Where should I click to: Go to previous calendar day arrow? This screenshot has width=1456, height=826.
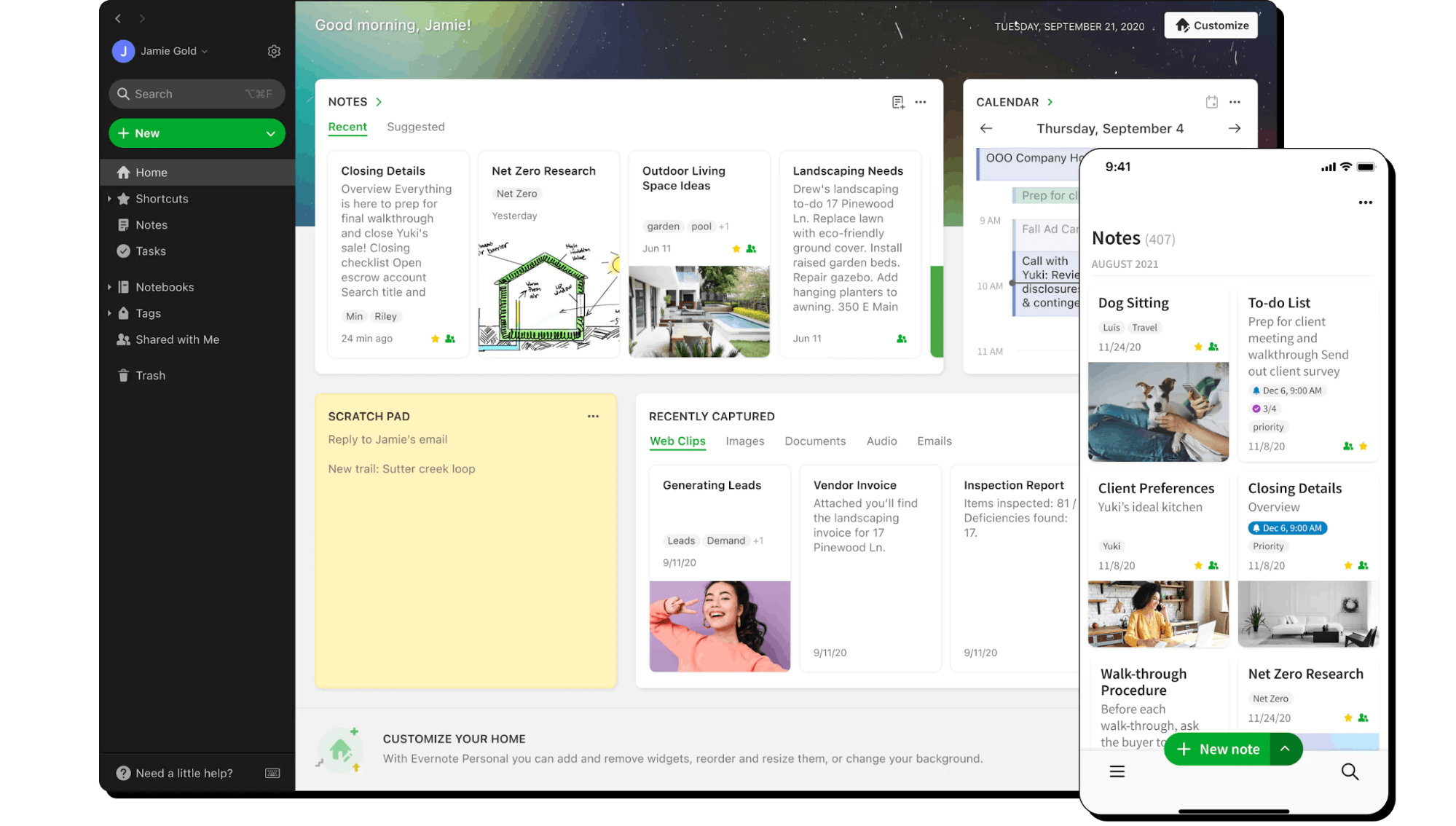(x=986, y=128)
